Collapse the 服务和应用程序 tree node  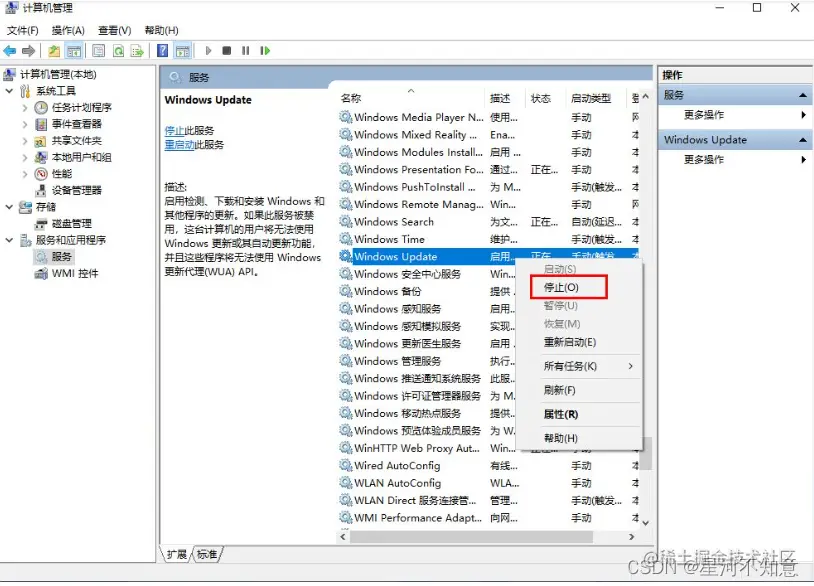click(9, 240)
